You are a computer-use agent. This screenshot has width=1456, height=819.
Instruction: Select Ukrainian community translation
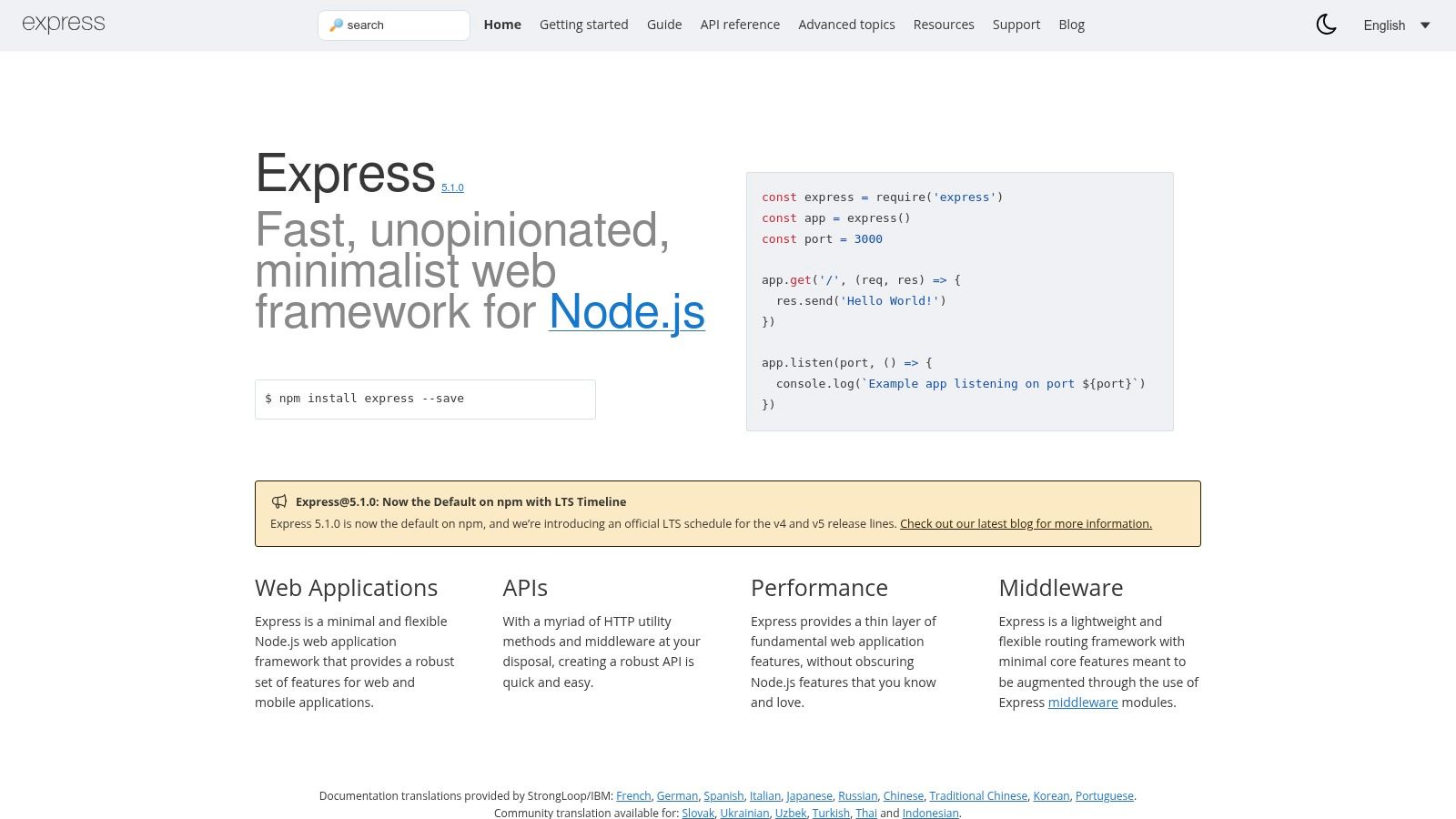744,813
